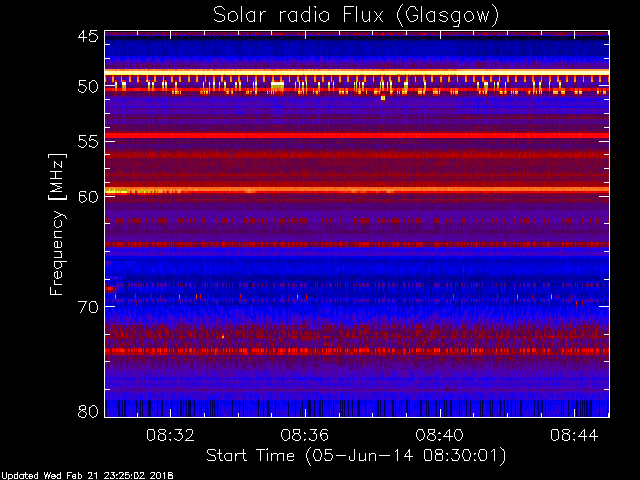
Task: Click the 80 frequency tick label
Action: click(x=88, y=411)
